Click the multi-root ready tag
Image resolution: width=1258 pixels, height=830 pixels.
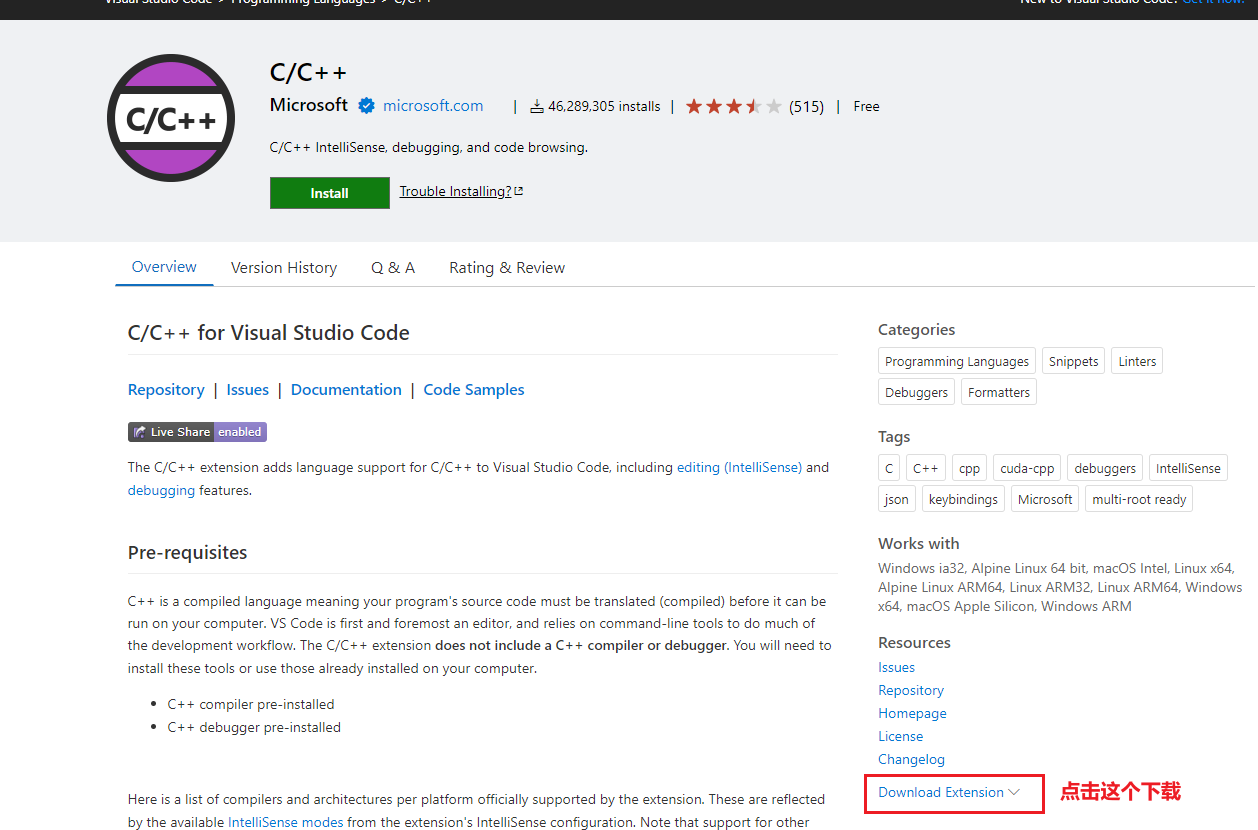pos(1139,499)
